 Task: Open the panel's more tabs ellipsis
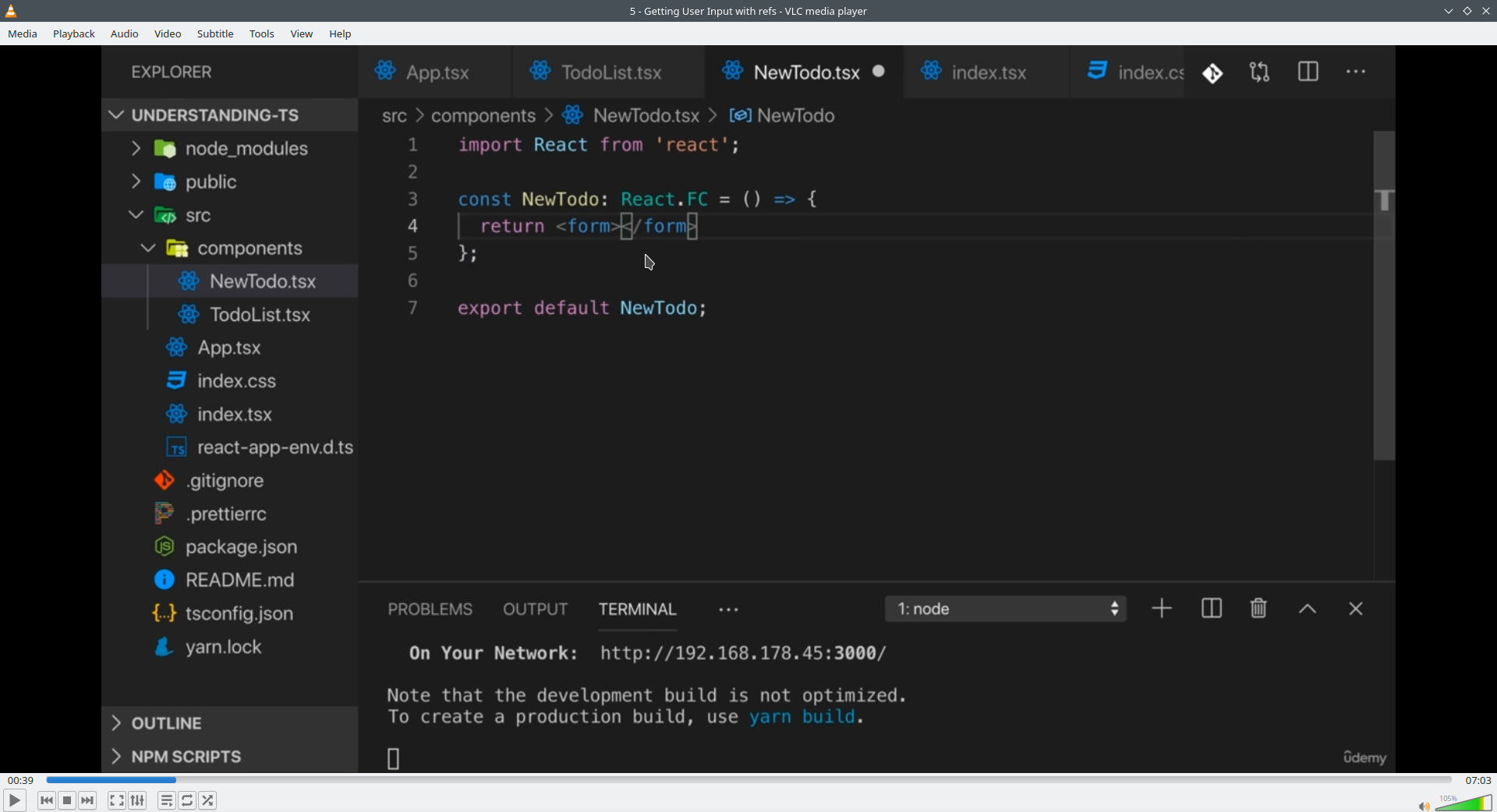(728, 610)
